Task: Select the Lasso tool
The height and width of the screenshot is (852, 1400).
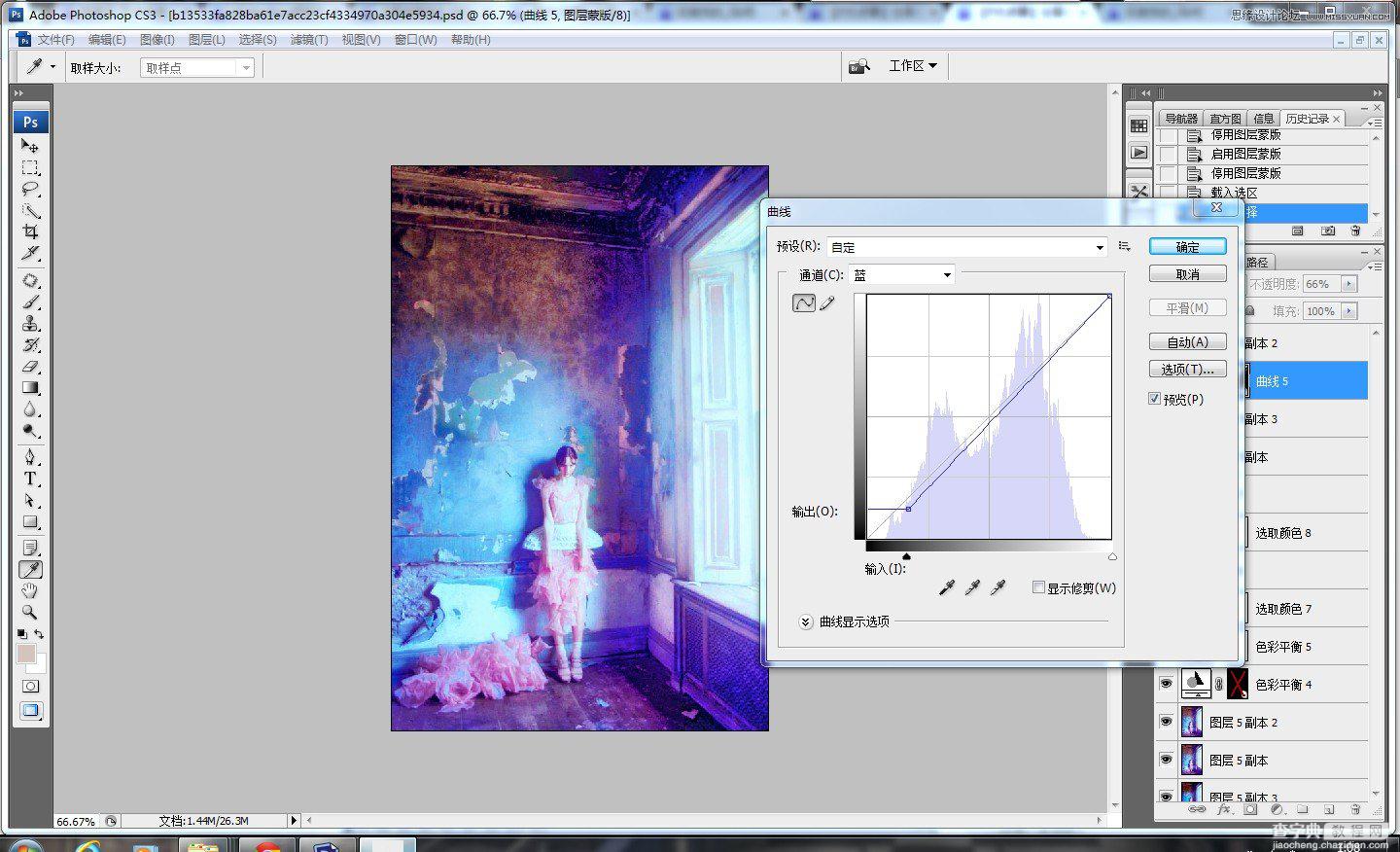Action: (x=30, y=189)
